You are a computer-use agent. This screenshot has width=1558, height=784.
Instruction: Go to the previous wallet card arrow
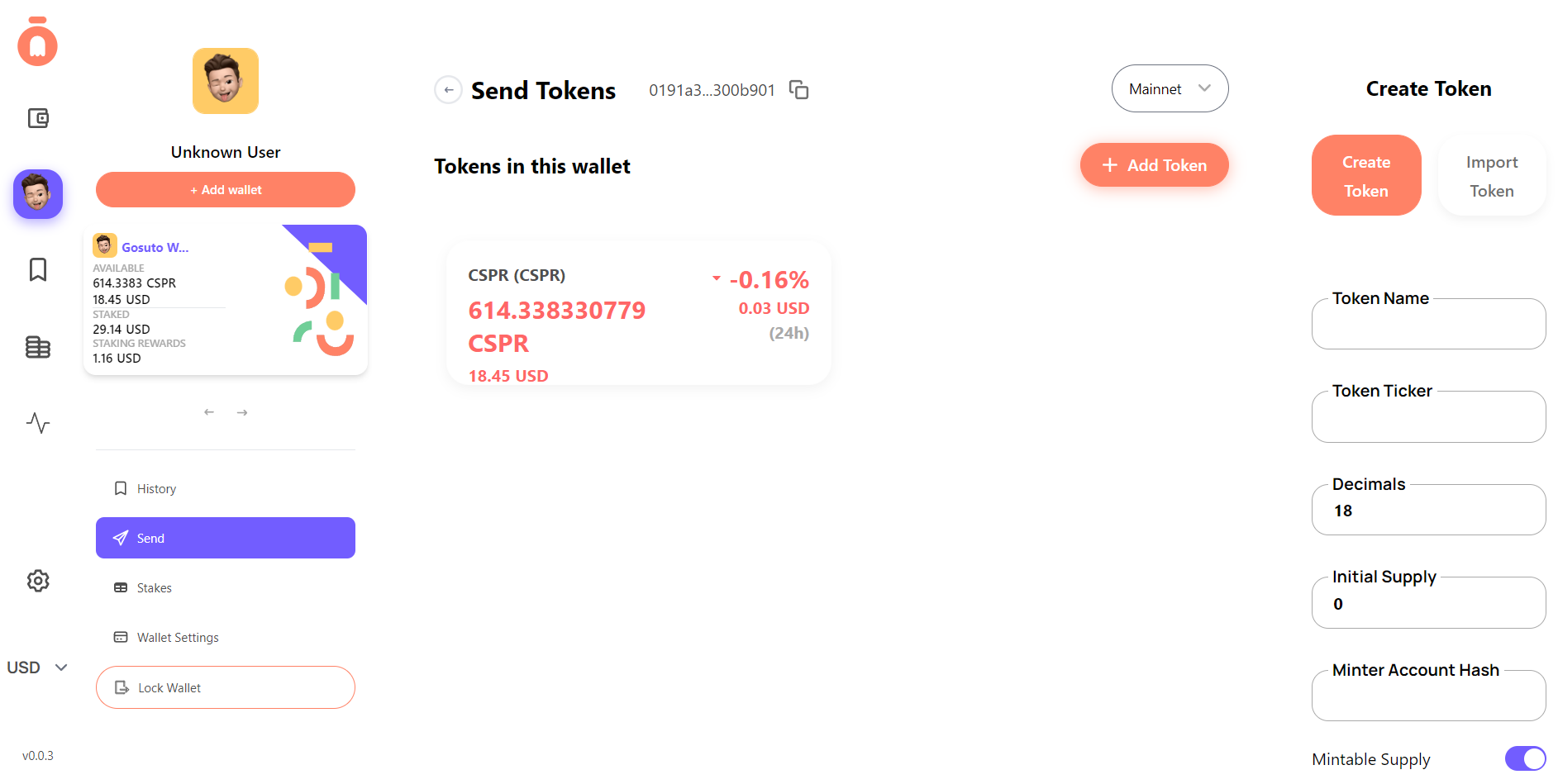tap(209, 412)
